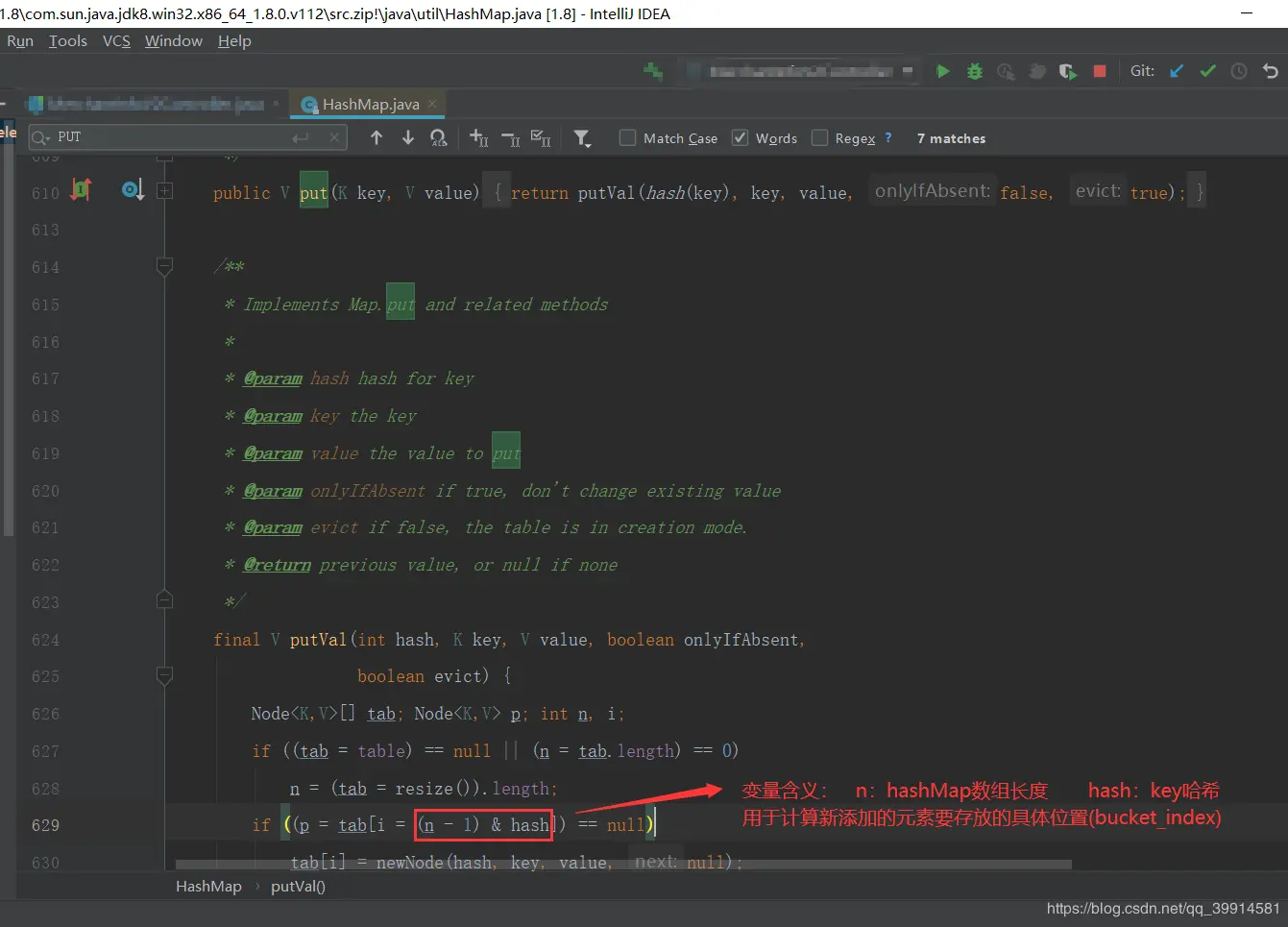Build project with the green hammer icon
This screenshot has width=1288, height=927.
[653, 71]
